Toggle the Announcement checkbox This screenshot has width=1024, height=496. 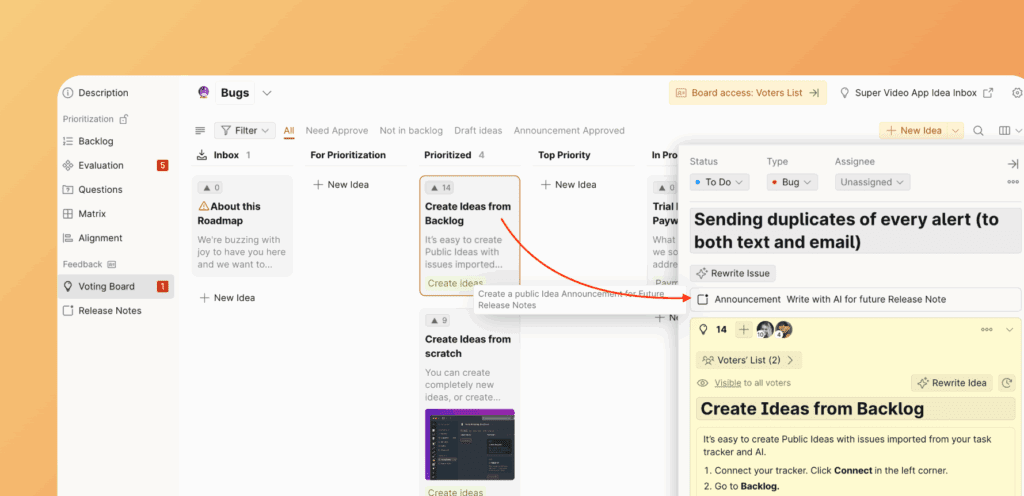tap(702, 299)
